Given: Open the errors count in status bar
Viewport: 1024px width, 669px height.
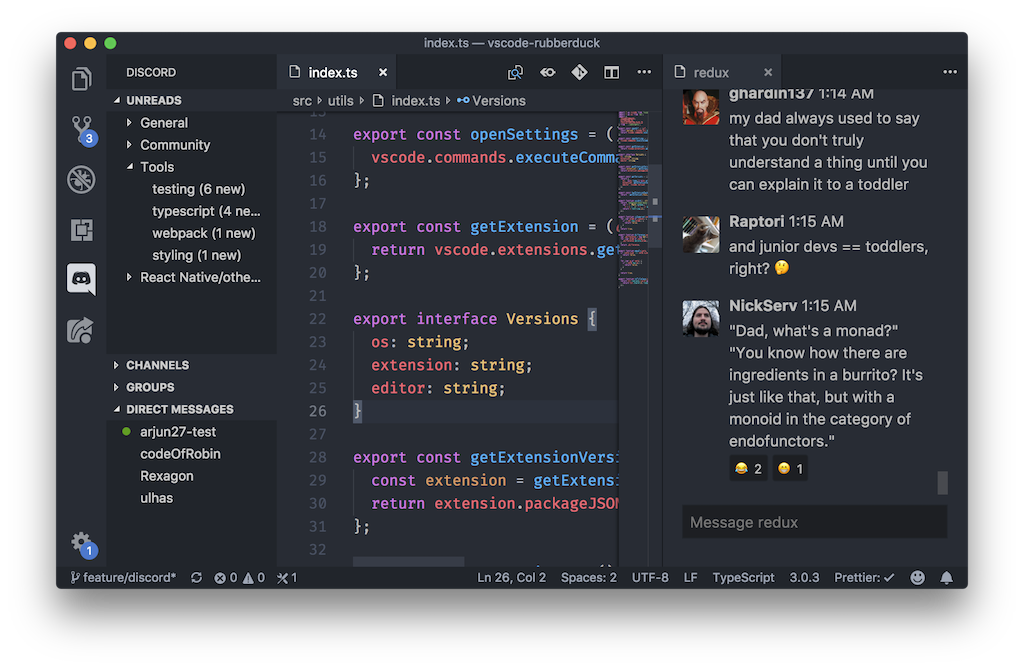Looking at the screenshot, I should pos(226,578).
